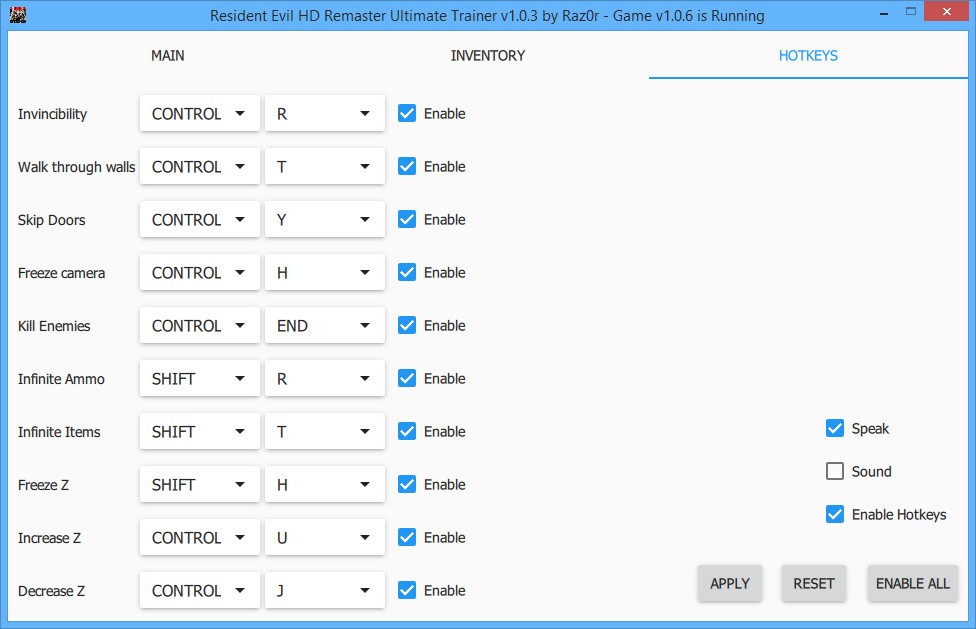The width and height of the screenshot is (976, 629).
Task: Enable the Sound checkbox
Action: pyautogui.click(x=835, y=472)
